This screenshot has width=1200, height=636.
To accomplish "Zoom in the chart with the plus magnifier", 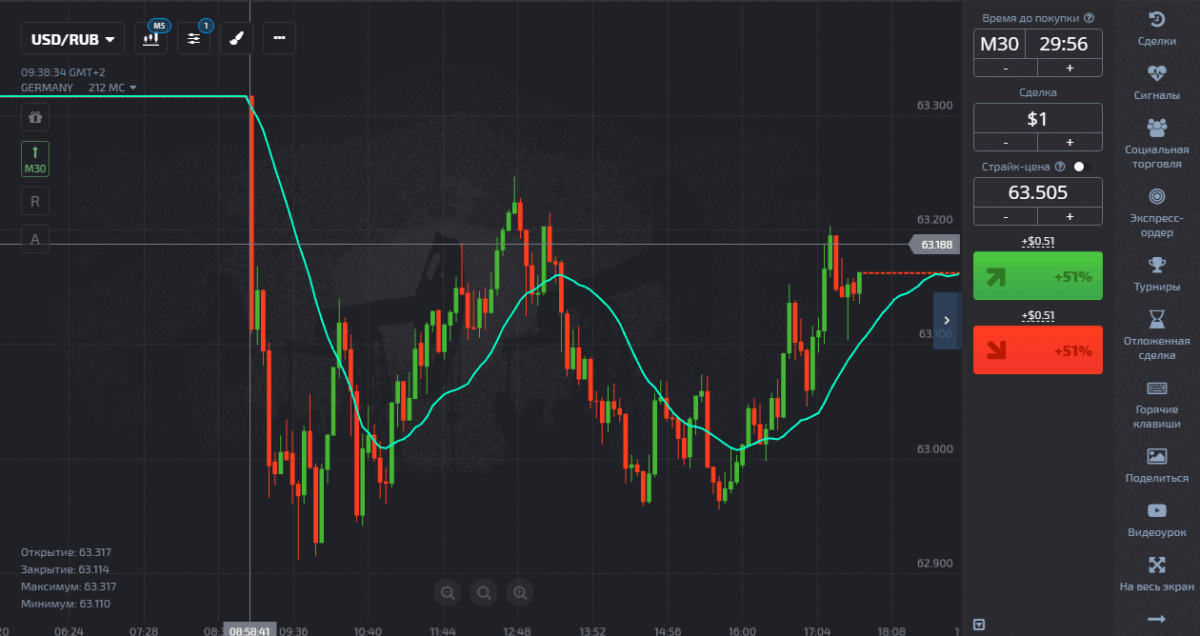I will [x=519, y=593].
